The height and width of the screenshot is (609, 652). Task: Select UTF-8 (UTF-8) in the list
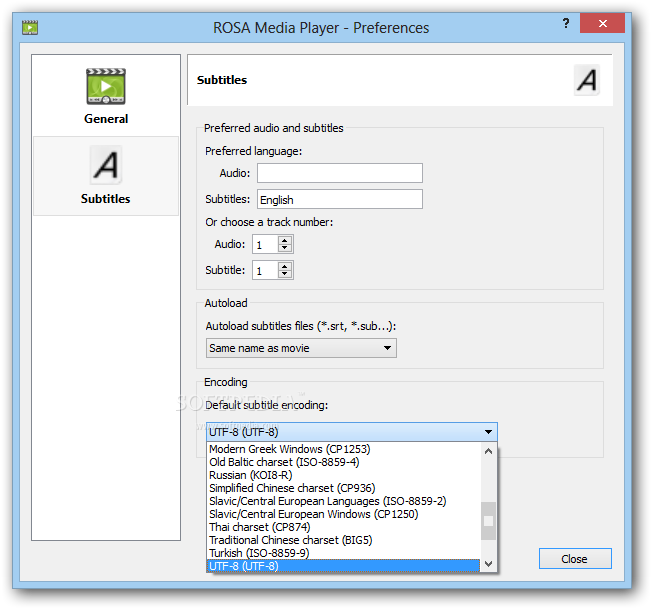coord(343,566)
